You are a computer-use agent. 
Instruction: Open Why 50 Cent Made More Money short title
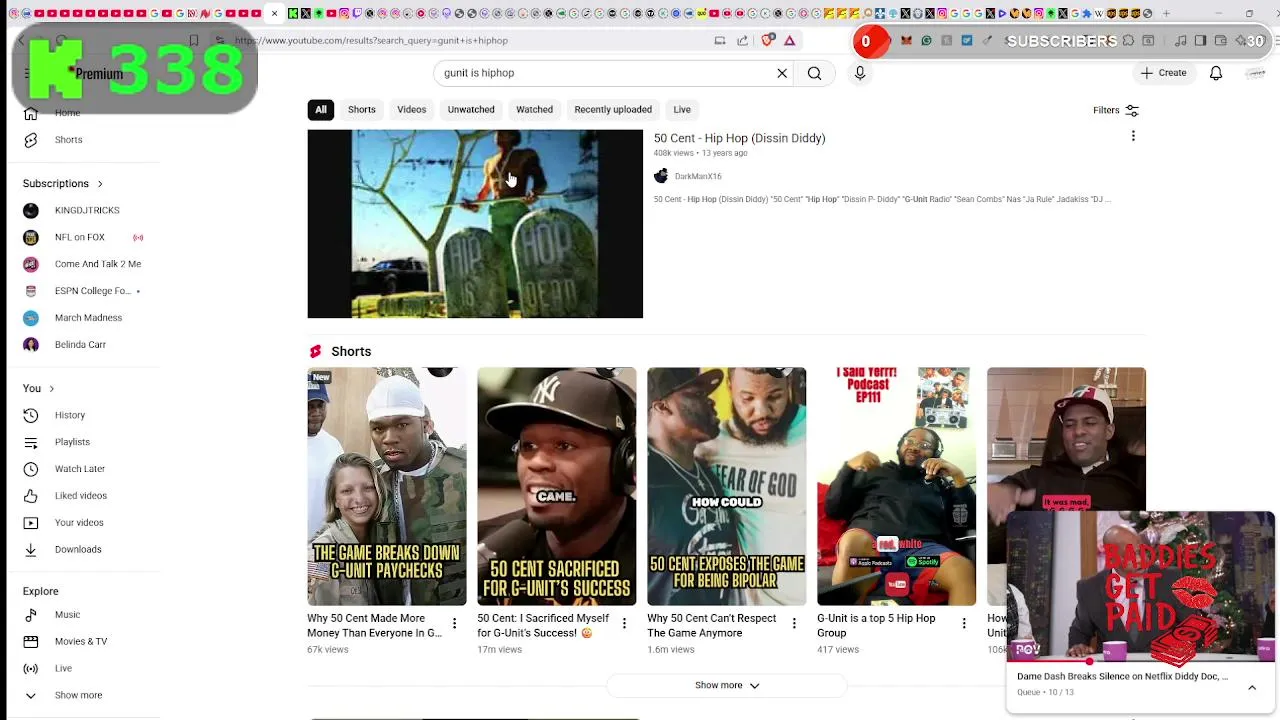point(374,626)
